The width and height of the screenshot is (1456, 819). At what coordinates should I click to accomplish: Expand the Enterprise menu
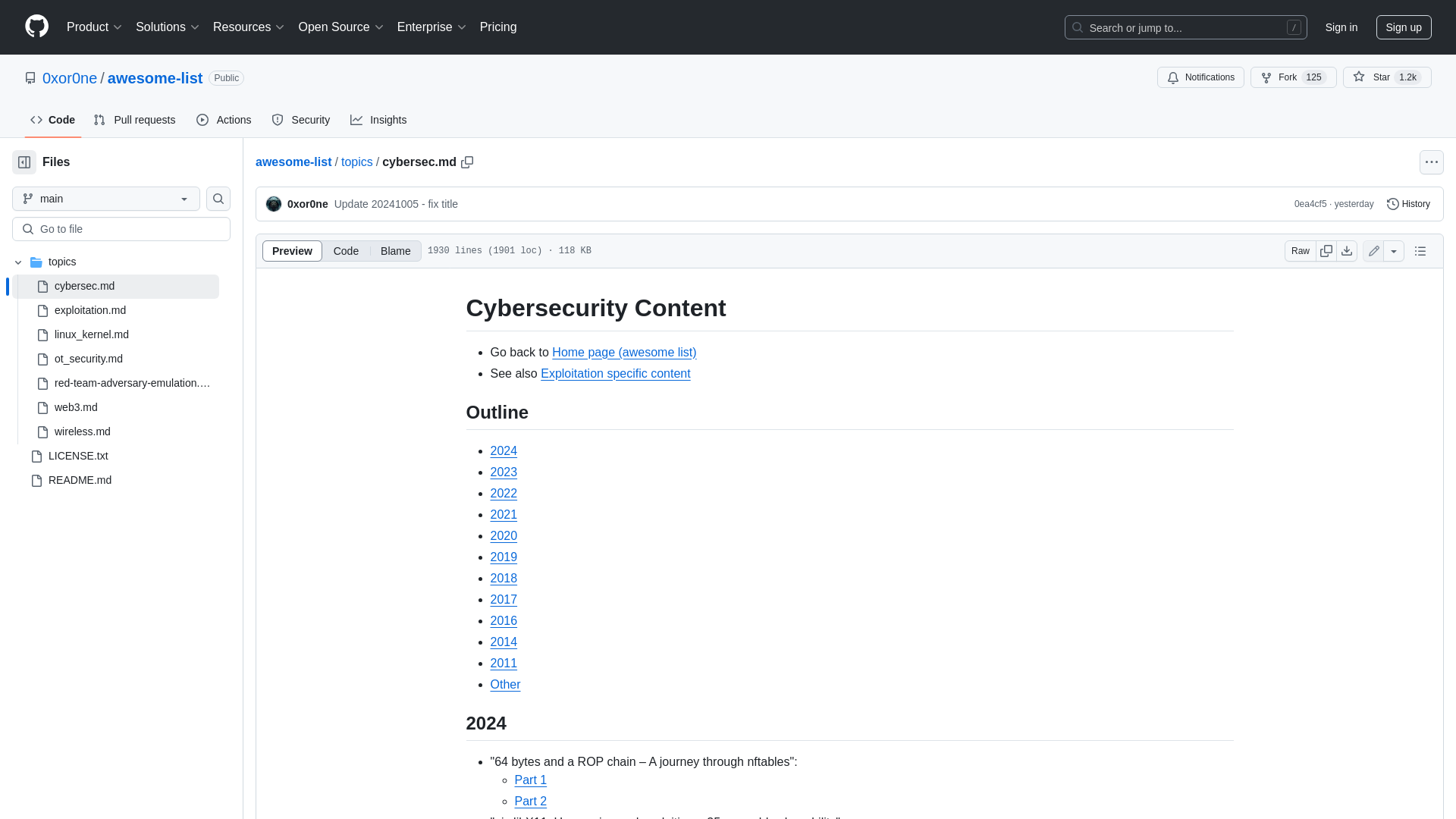(431, 27)
